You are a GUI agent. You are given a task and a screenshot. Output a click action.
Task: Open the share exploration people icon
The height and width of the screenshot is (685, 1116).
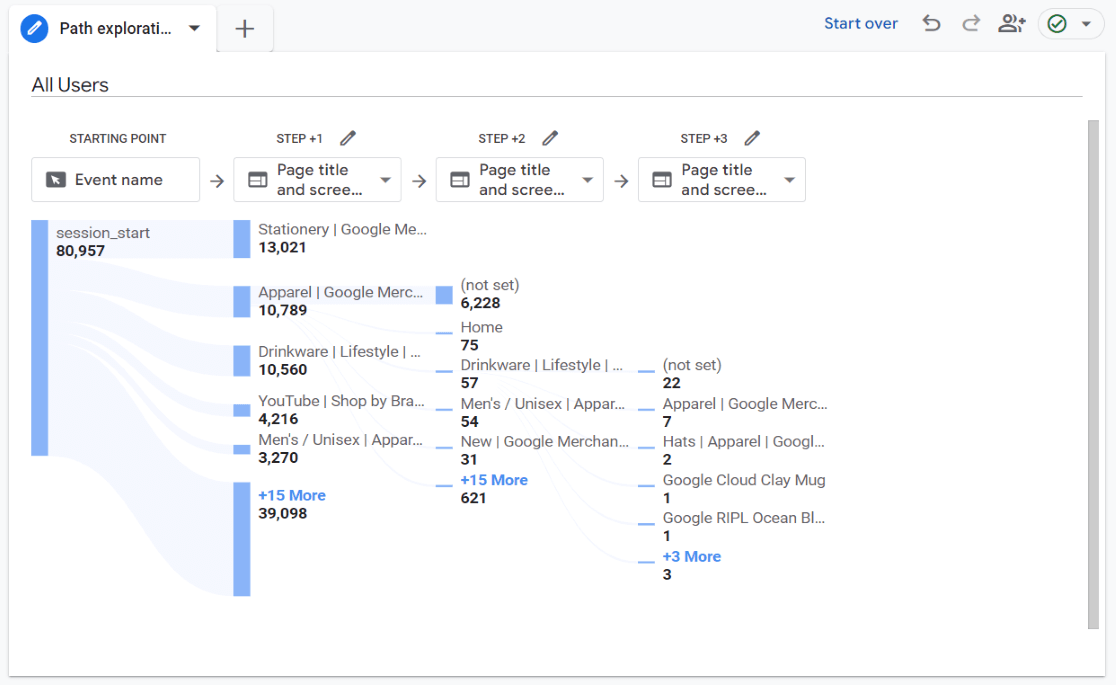(x=1011, y=24)
